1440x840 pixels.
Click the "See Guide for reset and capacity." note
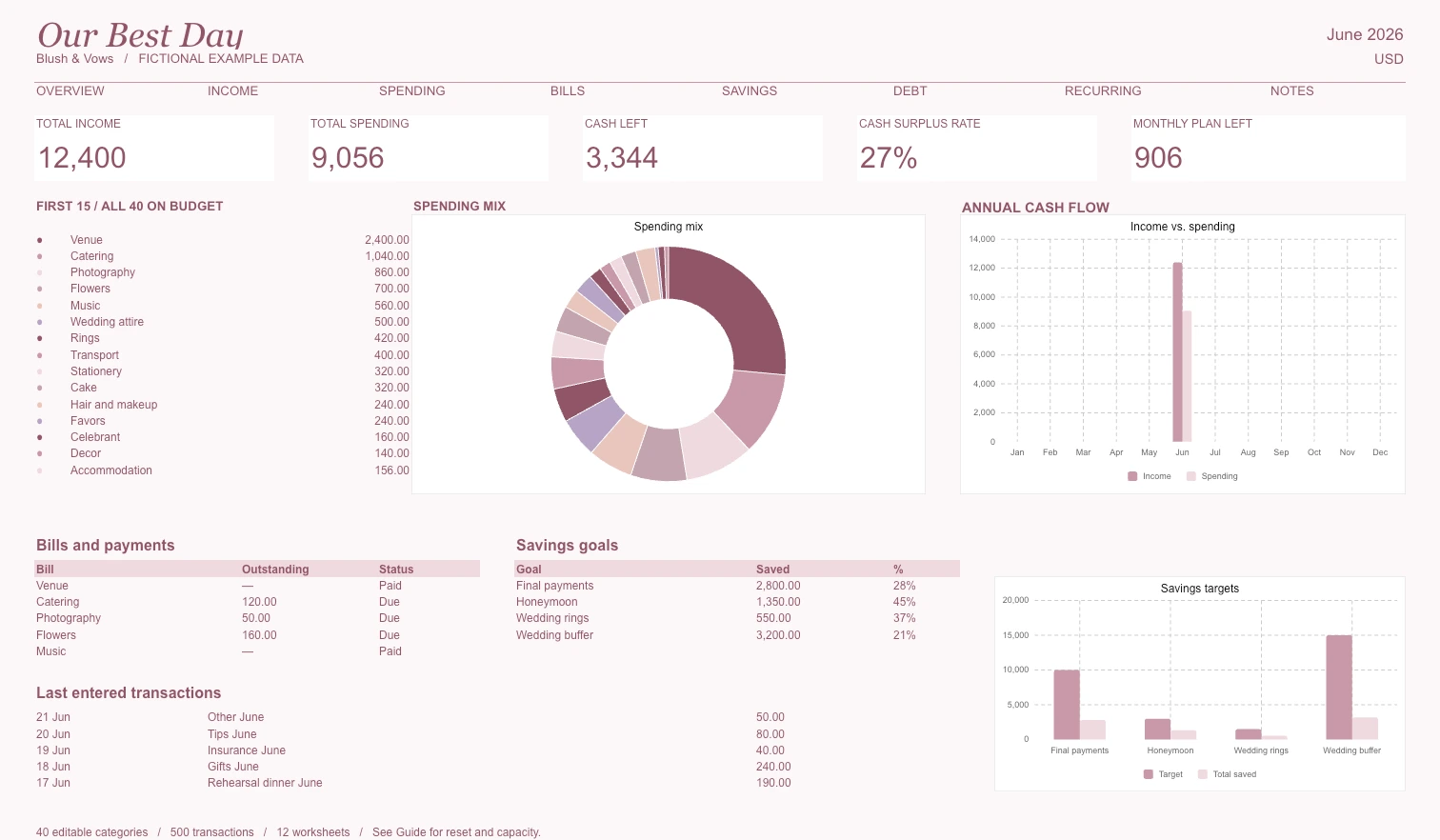click(x=456, y=832)
